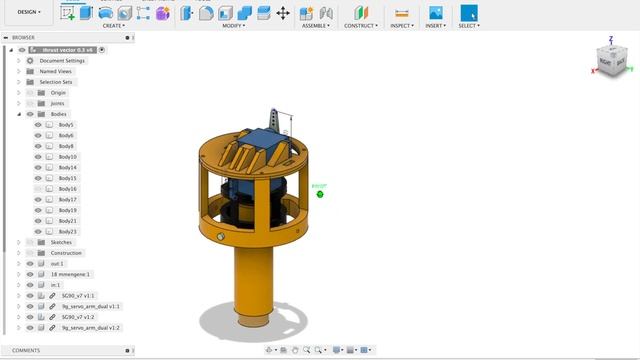Collapse the Bodies folder
640x360 pixels.
[19, 114]
